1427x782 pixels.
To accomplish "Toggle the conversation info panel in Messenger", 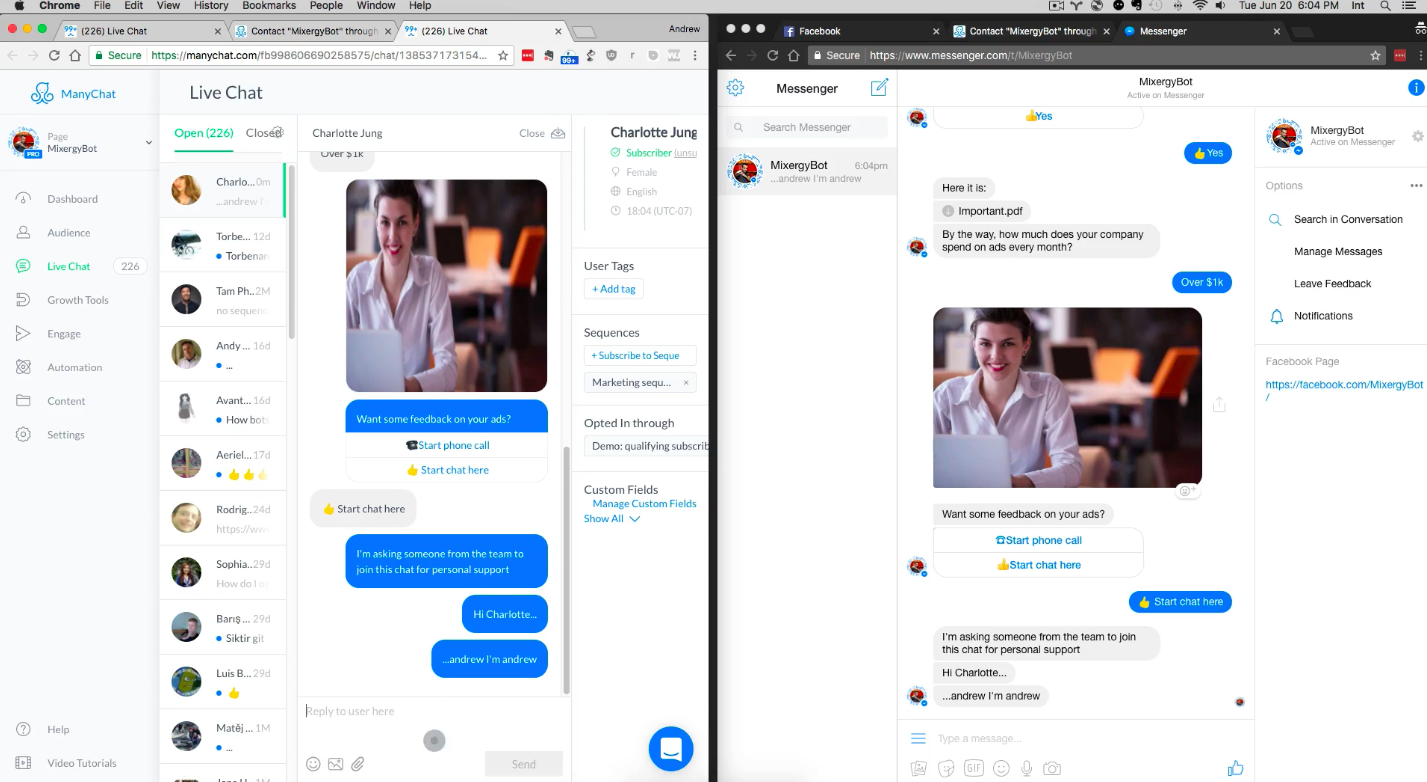I will click(x=1415, y=88).
